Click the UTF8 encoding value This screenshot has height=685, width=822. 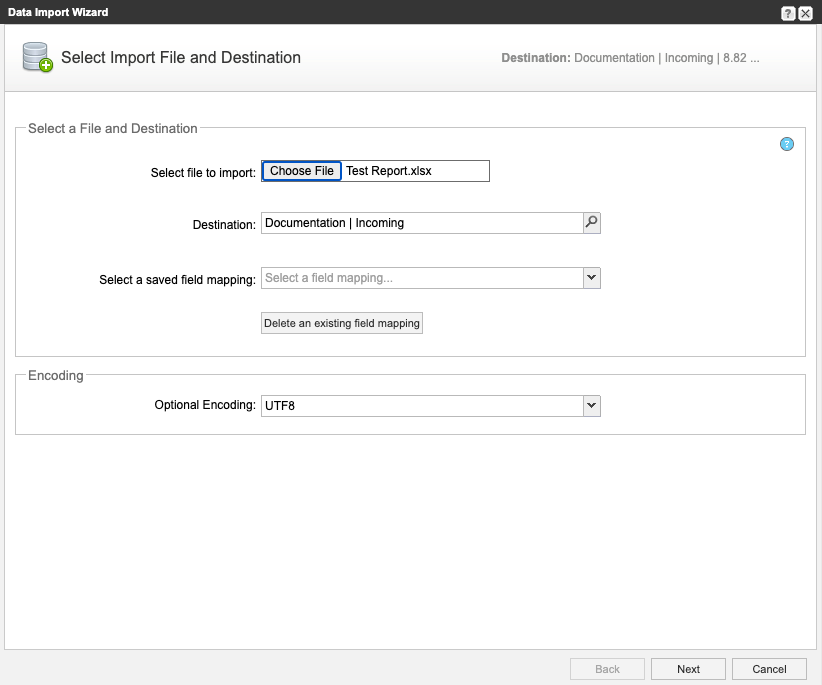[280, 406]
